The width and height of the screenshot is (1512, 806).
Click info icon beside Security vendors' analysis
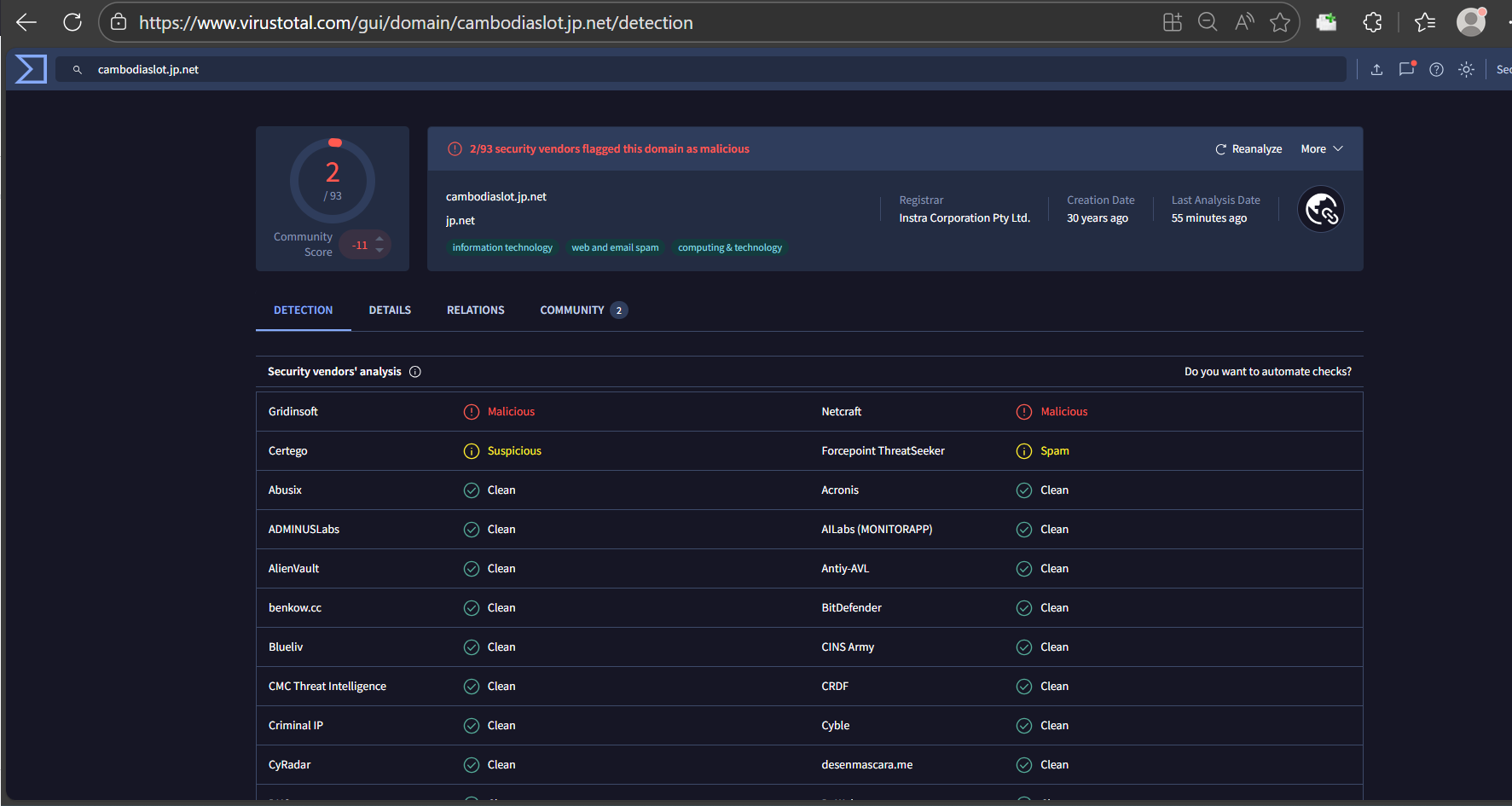[x=415, y=372]
